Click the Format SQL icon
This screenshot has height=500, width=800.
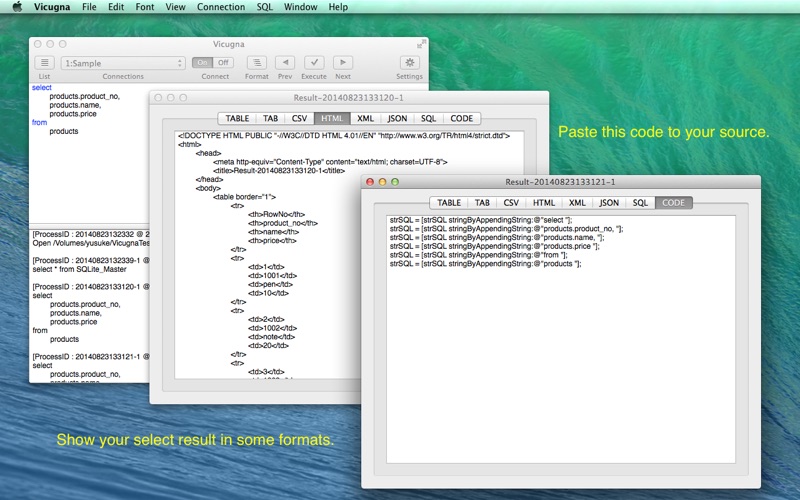click(257, 63)
